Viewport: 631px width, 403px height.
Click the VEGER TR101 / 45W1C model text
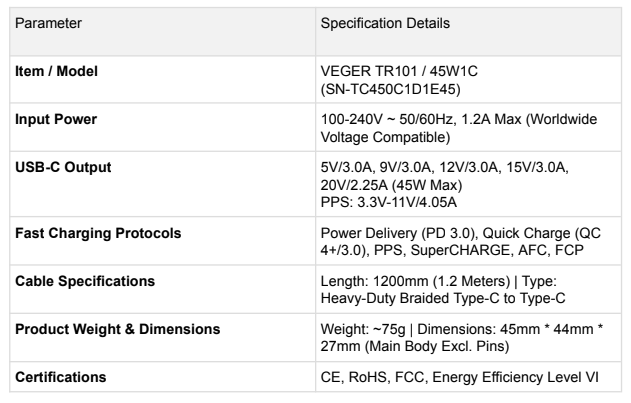399,71
